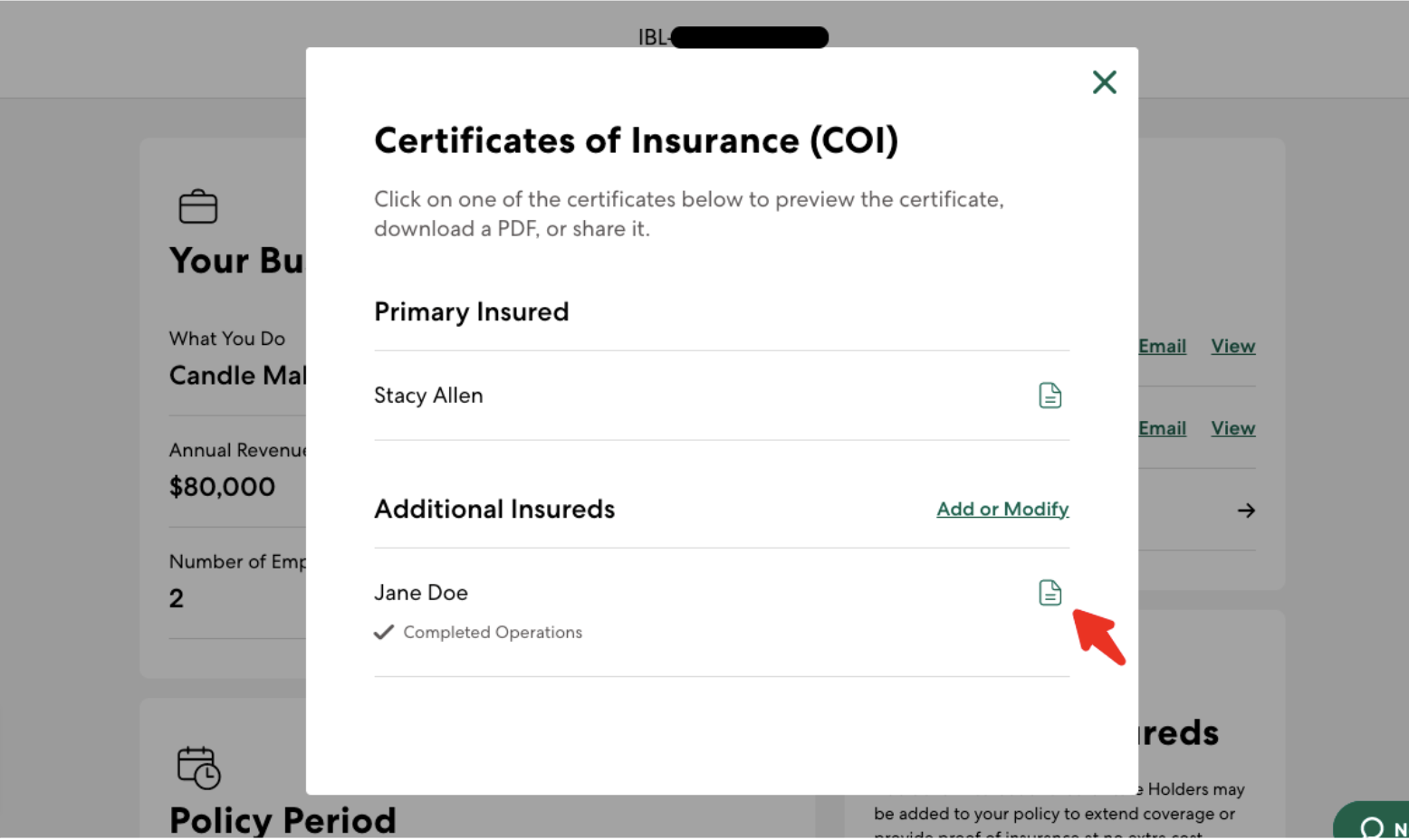Click the Additional Insureds heading in dialog

coord(494,510)
